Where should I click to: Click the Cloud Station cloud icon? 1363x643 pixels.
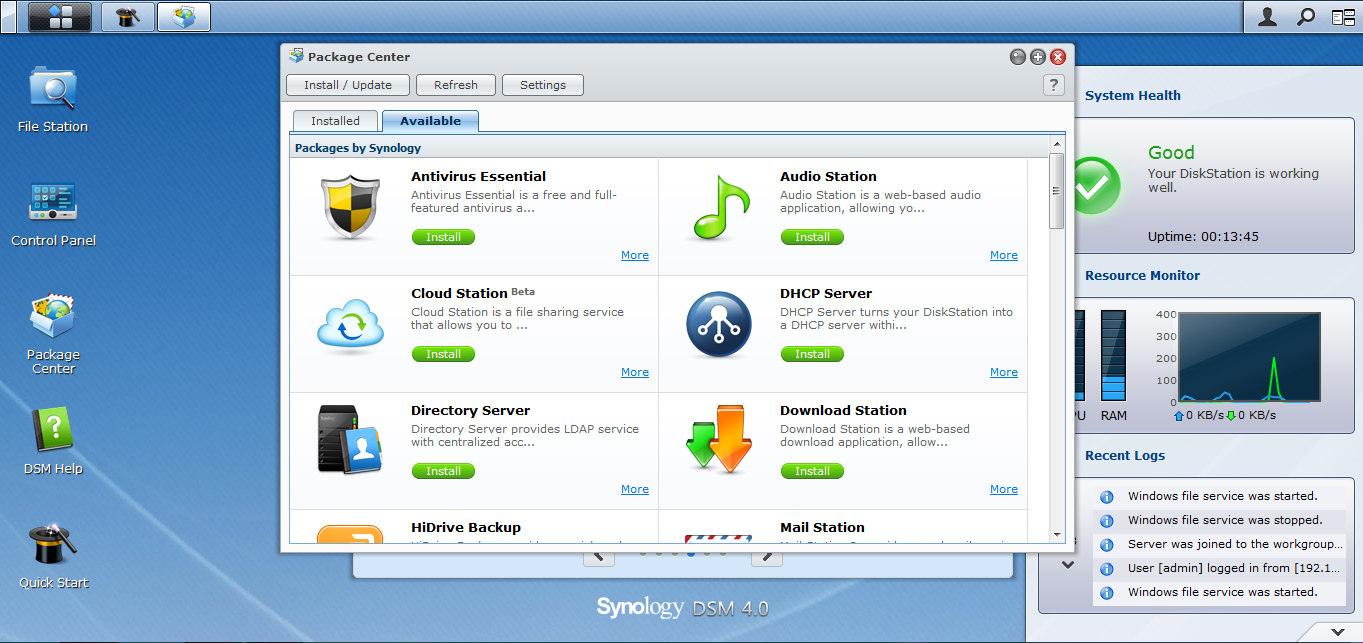pyautogui.click(x=351, y=325)
